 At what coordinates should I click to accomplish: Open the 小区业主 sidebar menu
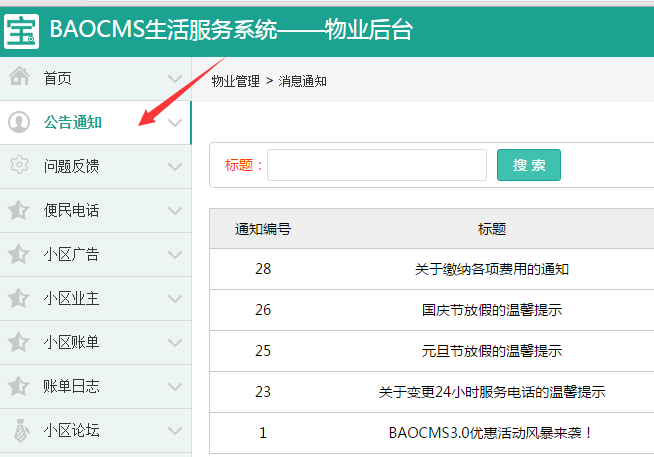pyautogui.click(x=96, y=299)
